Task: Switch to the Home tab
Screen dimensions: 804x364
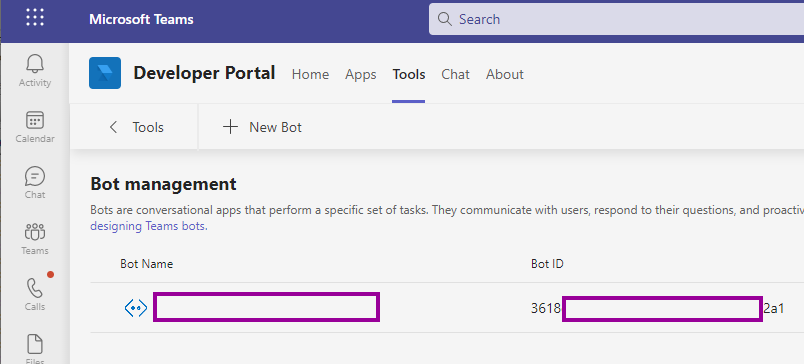Action: coord(310,74)
